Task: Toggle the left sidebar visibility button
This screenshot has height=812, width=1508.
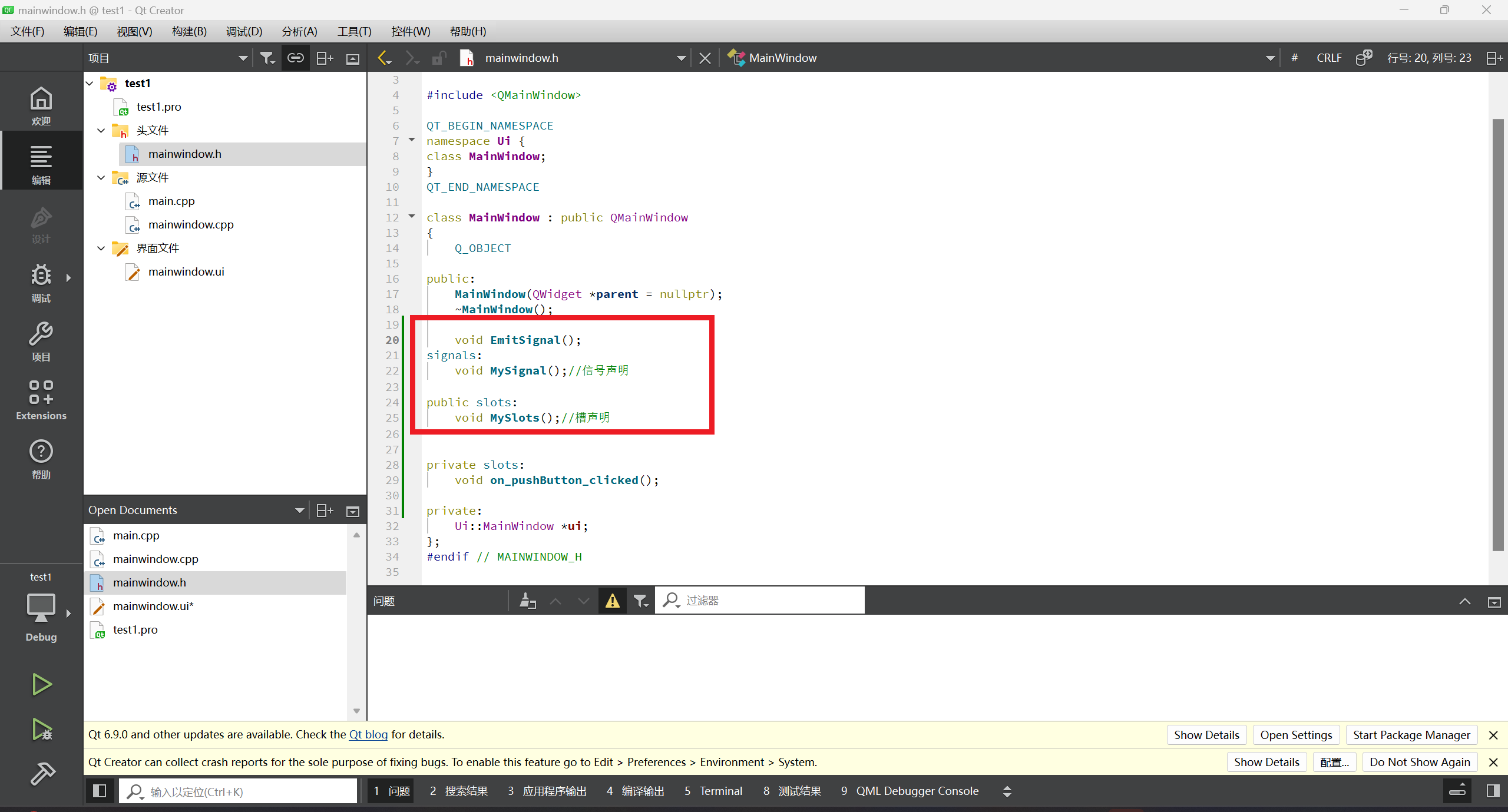Action: (100, 791)
